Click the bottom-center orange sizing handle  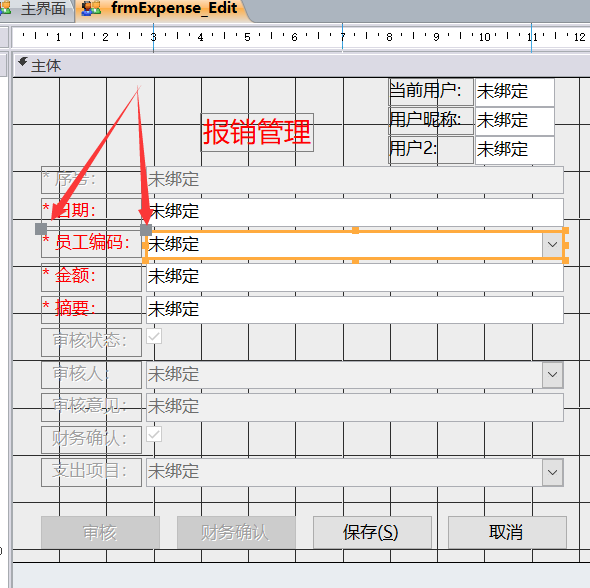click(x=355, y=260)
